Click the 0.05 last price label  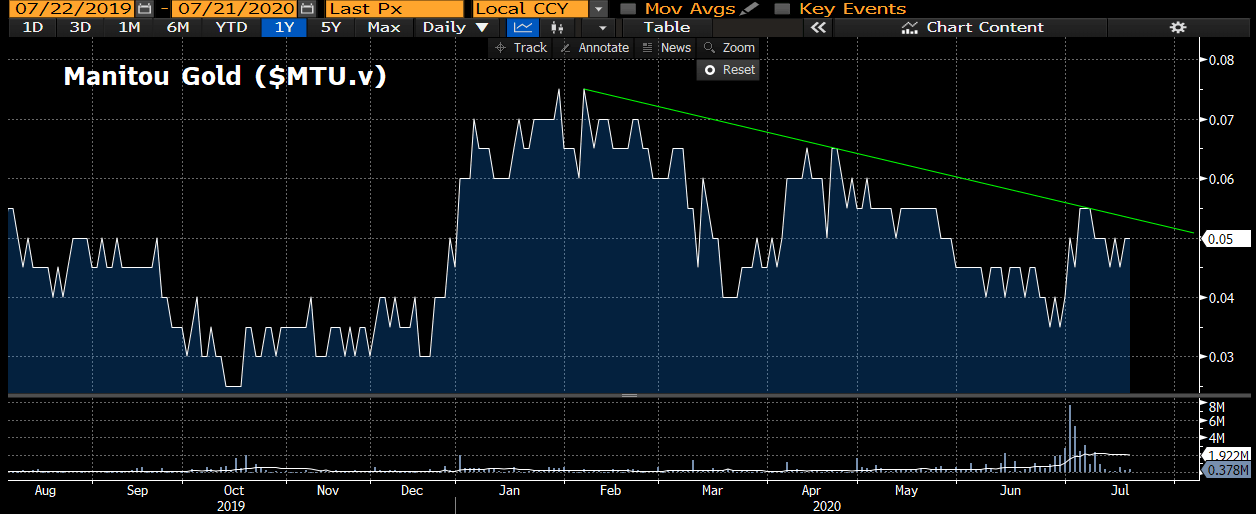1225,239
